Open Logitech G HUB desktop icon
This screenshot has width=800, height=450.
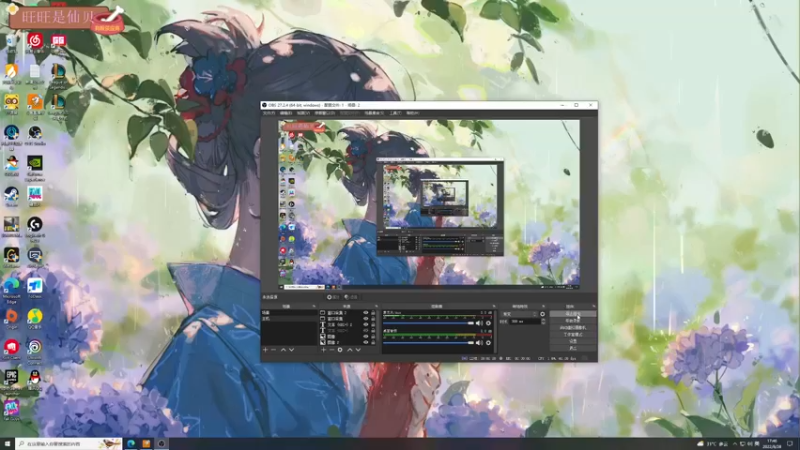[x=35, y=227]
